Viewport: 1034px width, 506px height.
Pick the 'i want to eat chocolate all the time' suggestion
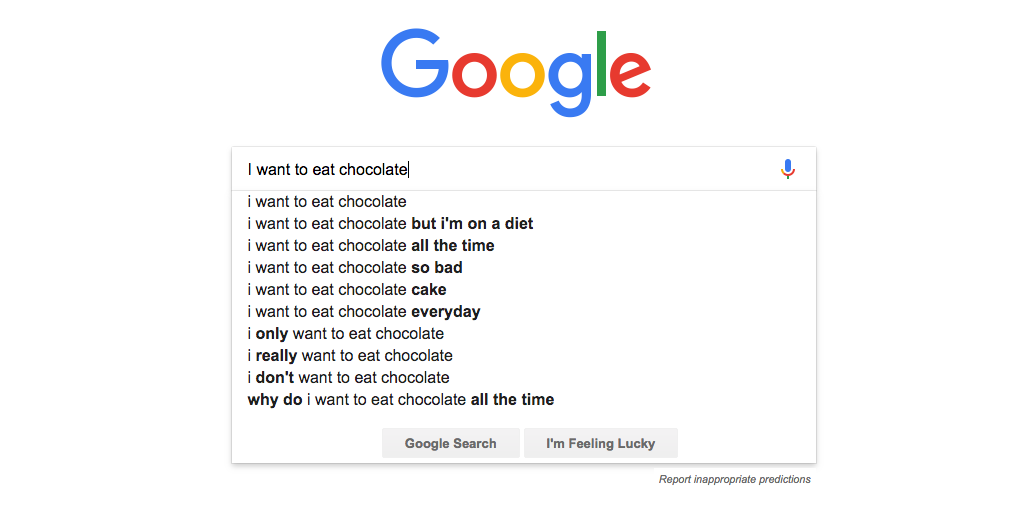(371, 246)
